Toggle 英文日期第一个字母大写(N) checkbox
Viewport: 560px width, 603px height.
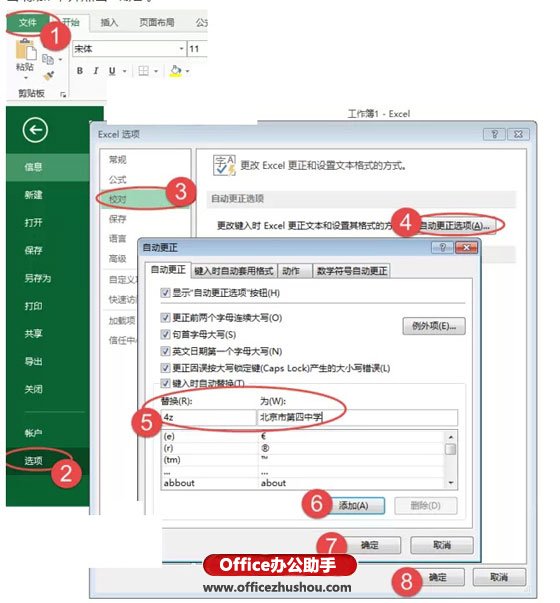pos(165,351)
